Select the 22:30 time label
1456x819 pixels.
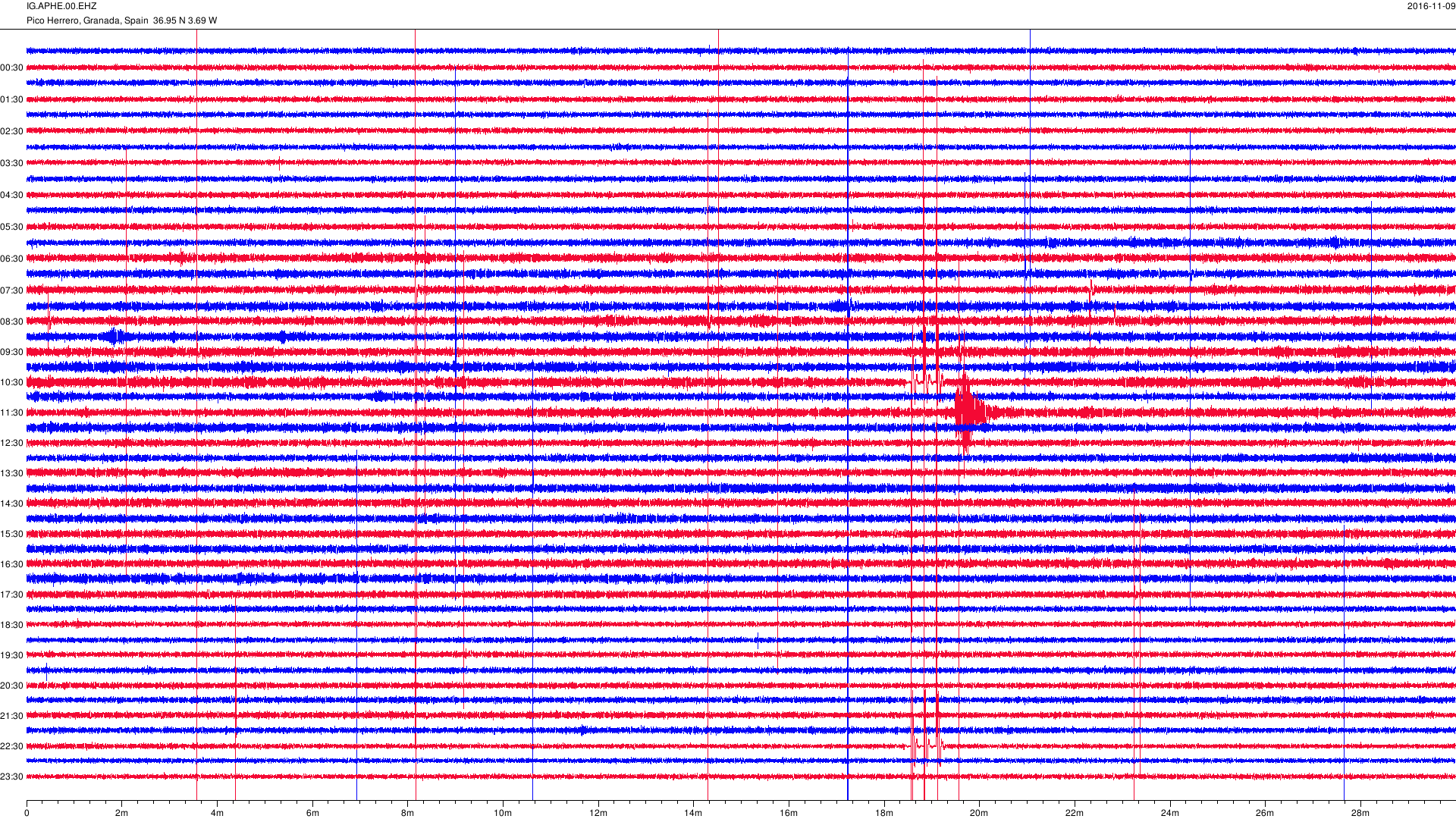point(11,746)
